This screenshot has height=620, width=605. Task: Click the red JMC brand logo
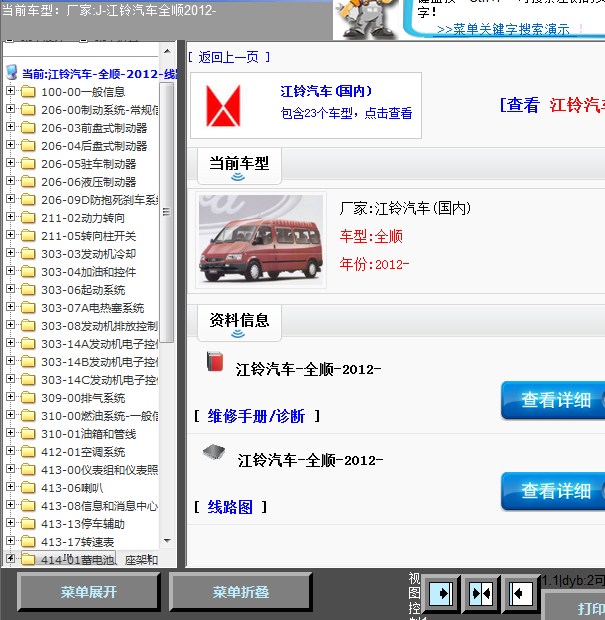point(223,106)
